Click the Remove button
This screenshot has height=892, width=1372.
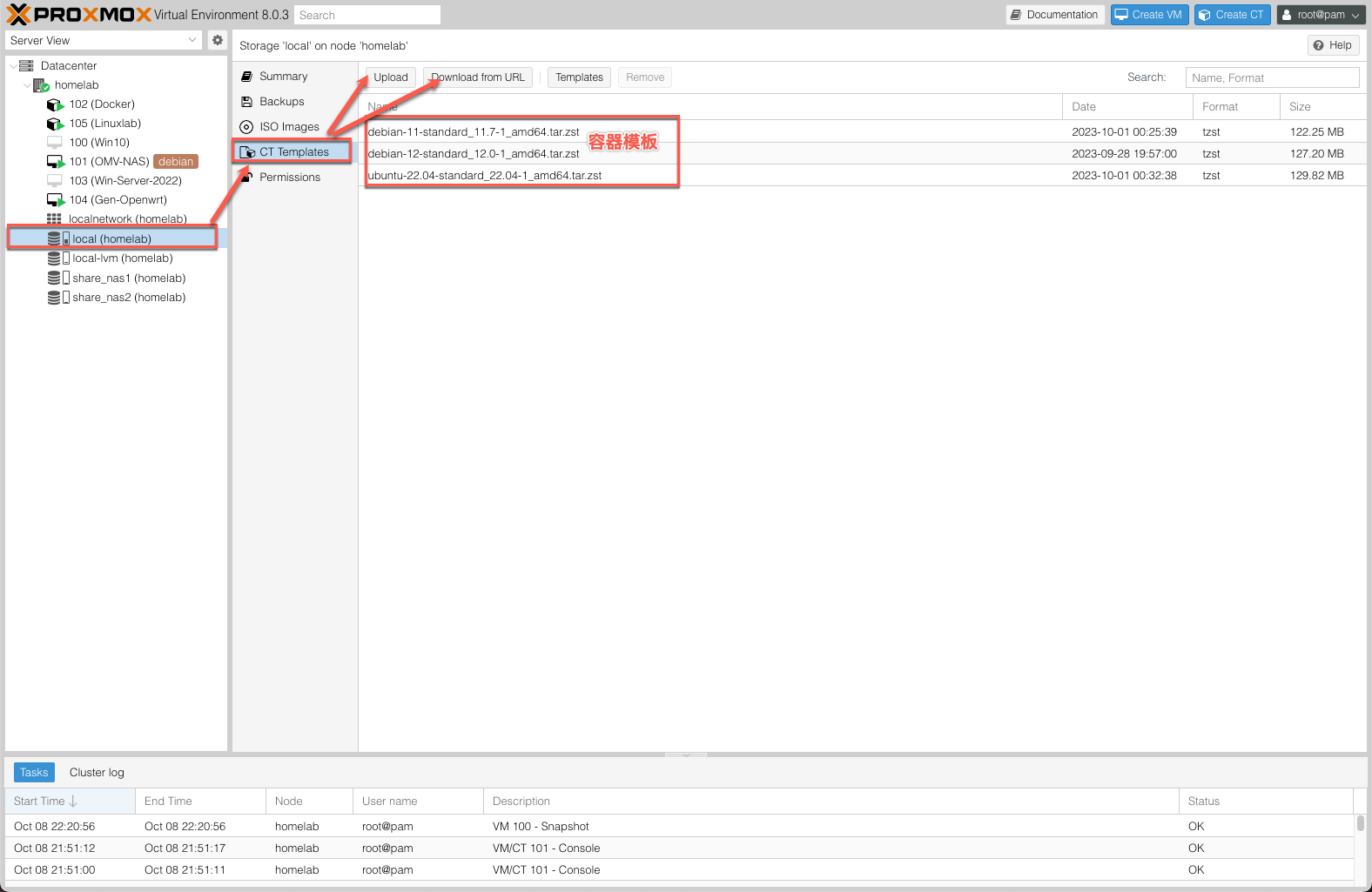point(645,77)
